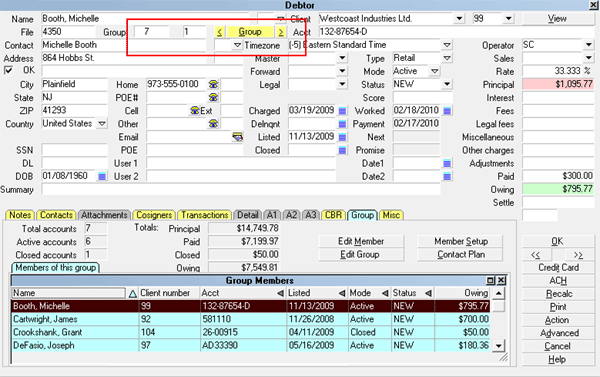Open calendar for DOB field
This screenshot has width=600, height=377.
click(102, 176)
